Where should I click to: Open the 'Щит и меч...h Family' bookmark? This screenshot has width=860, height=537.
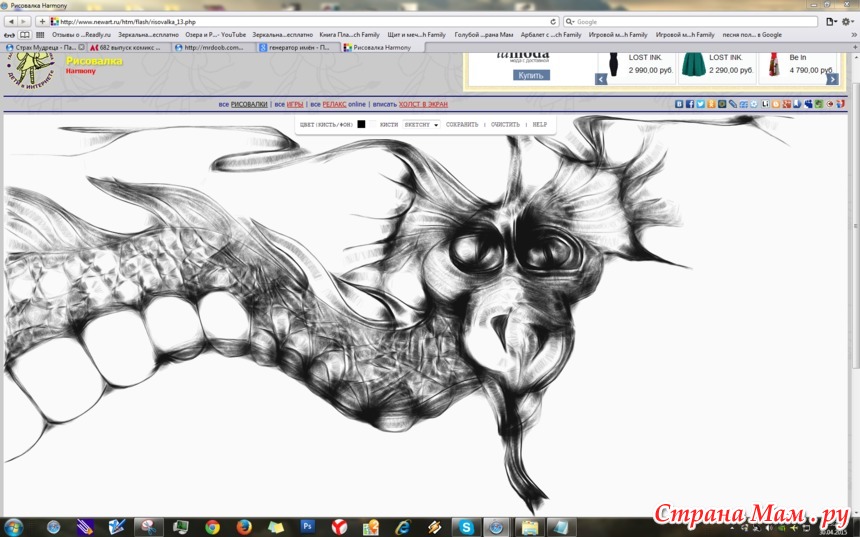coord(416,35)
